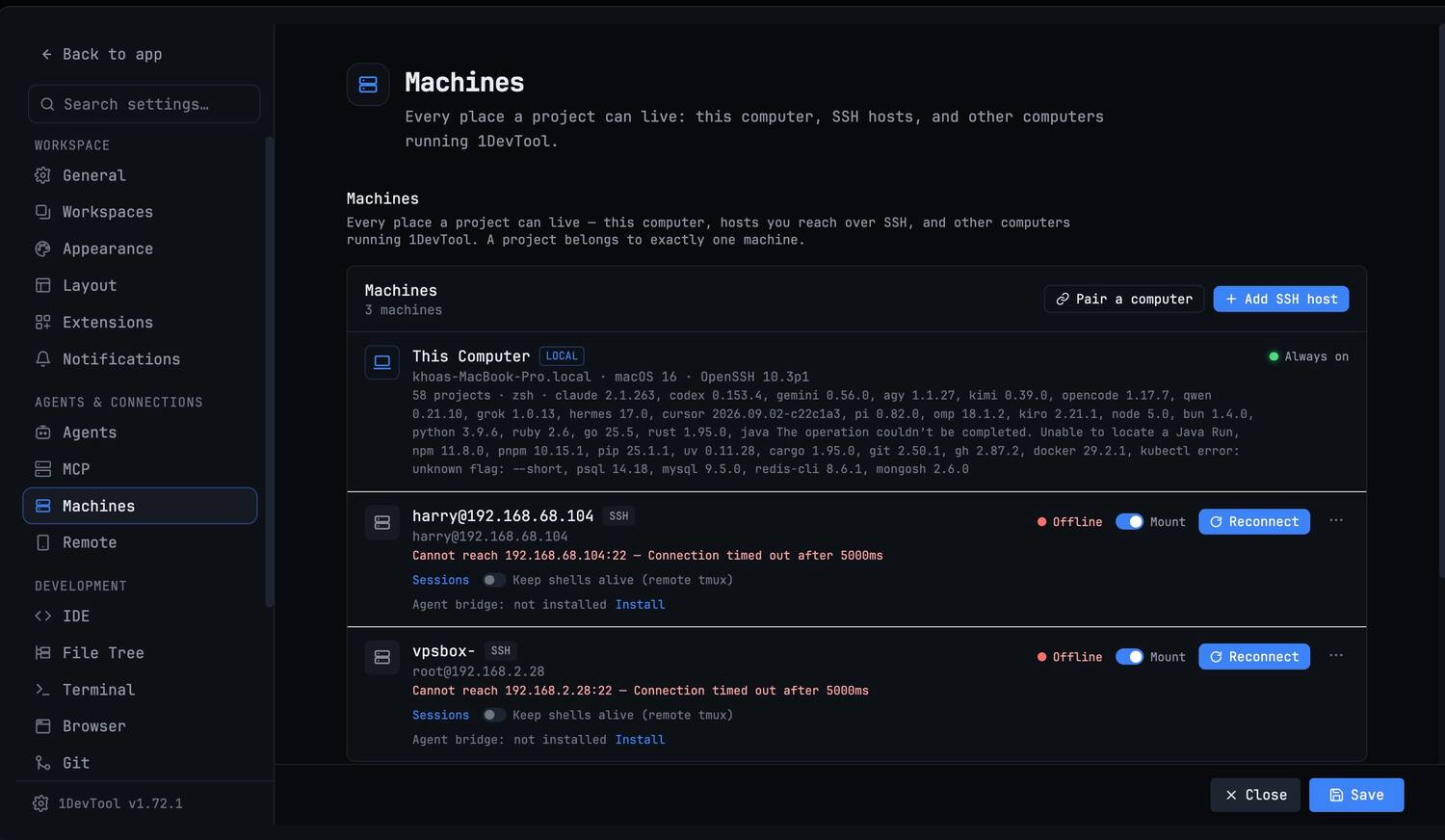
Task: Click Back to app link
Action: click(101, 54)
